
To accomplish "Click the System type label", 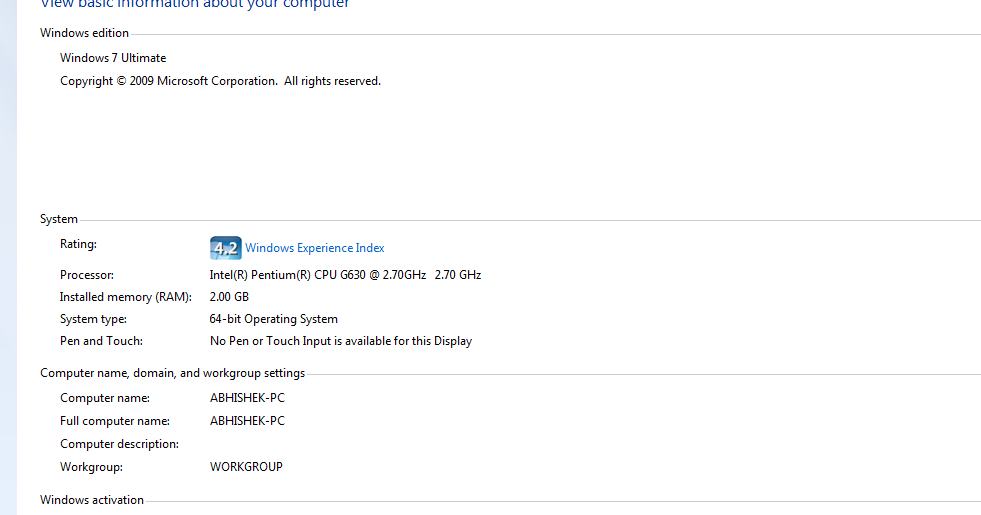I will coord(93,319).
